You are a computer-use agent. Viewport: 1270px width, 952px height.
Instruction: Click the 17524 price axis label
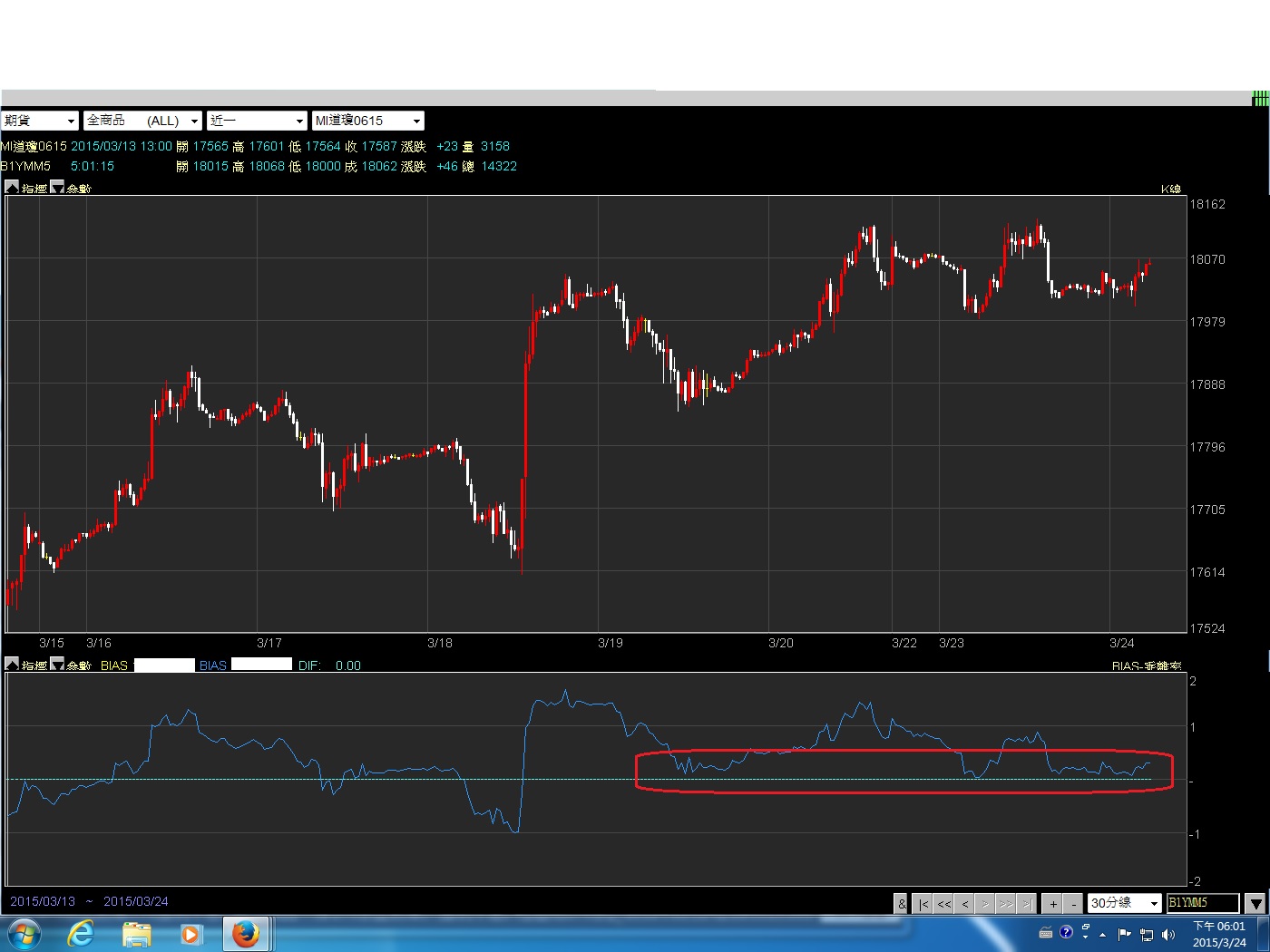point(1207,628)
